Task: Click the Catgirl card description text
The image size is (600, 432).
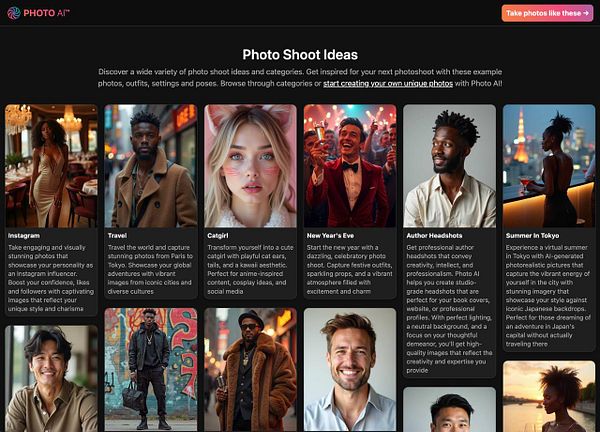Action: (250, 269)
